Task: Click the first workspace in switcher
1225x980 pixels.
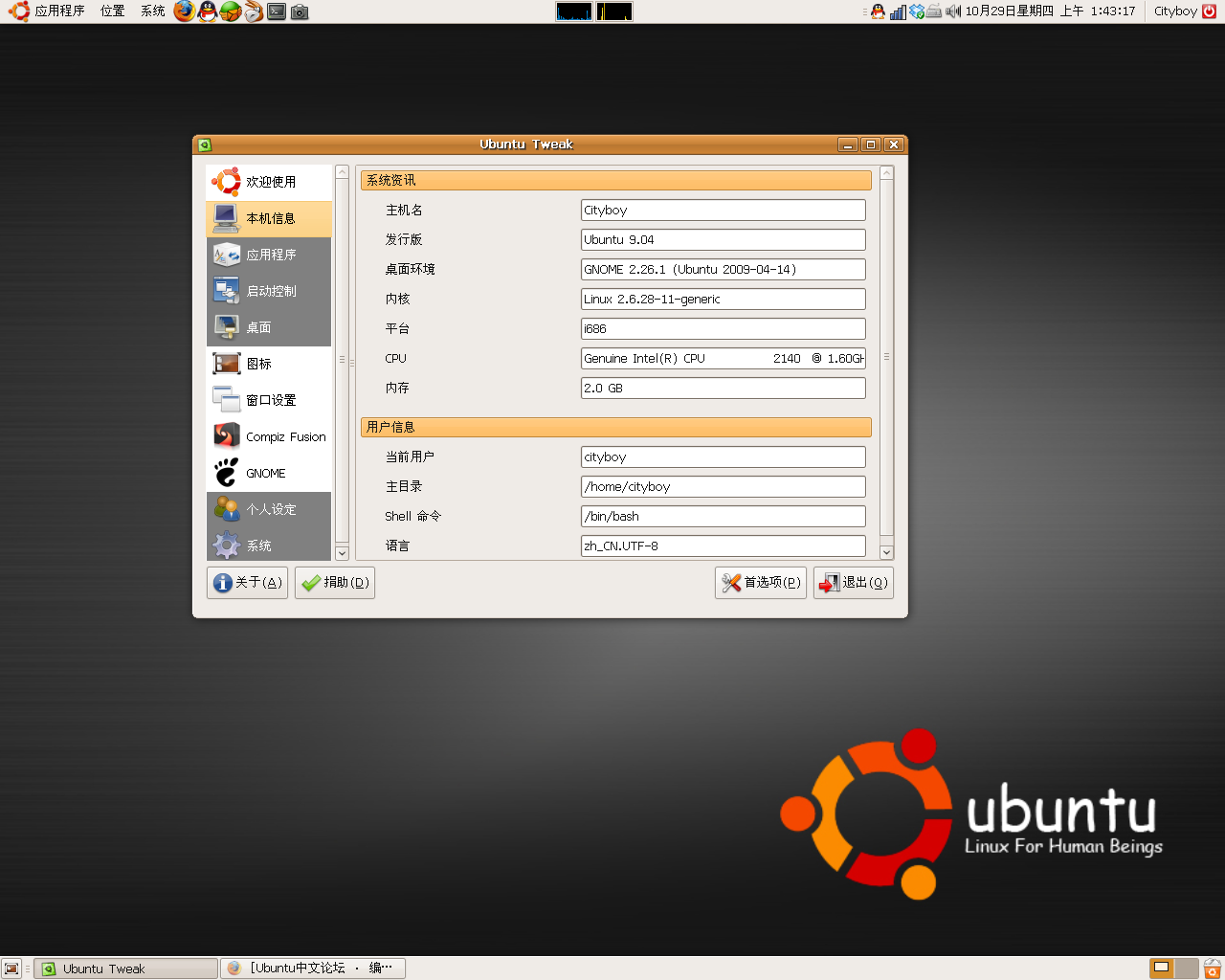Action: click(1161, 969)
